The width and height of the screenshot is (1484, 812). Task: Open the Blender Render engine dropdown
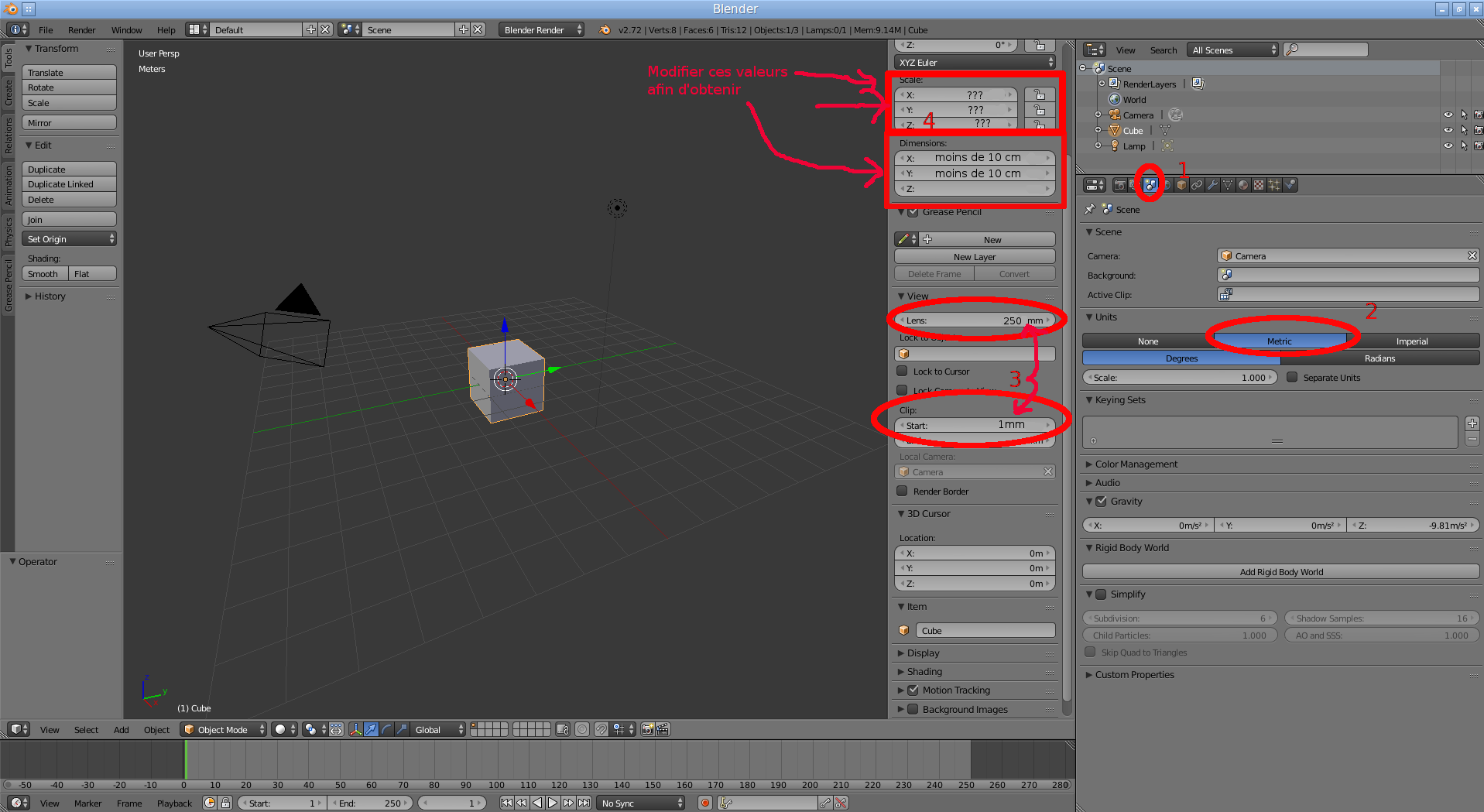[x=541, y=29]
